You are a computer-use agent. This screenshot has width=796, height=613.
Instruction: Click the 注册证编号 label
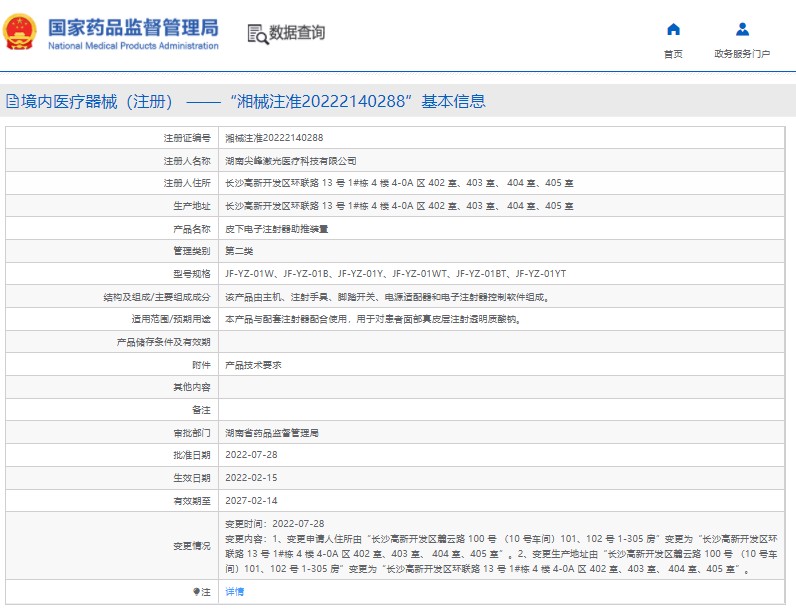[x=187, y=138]
